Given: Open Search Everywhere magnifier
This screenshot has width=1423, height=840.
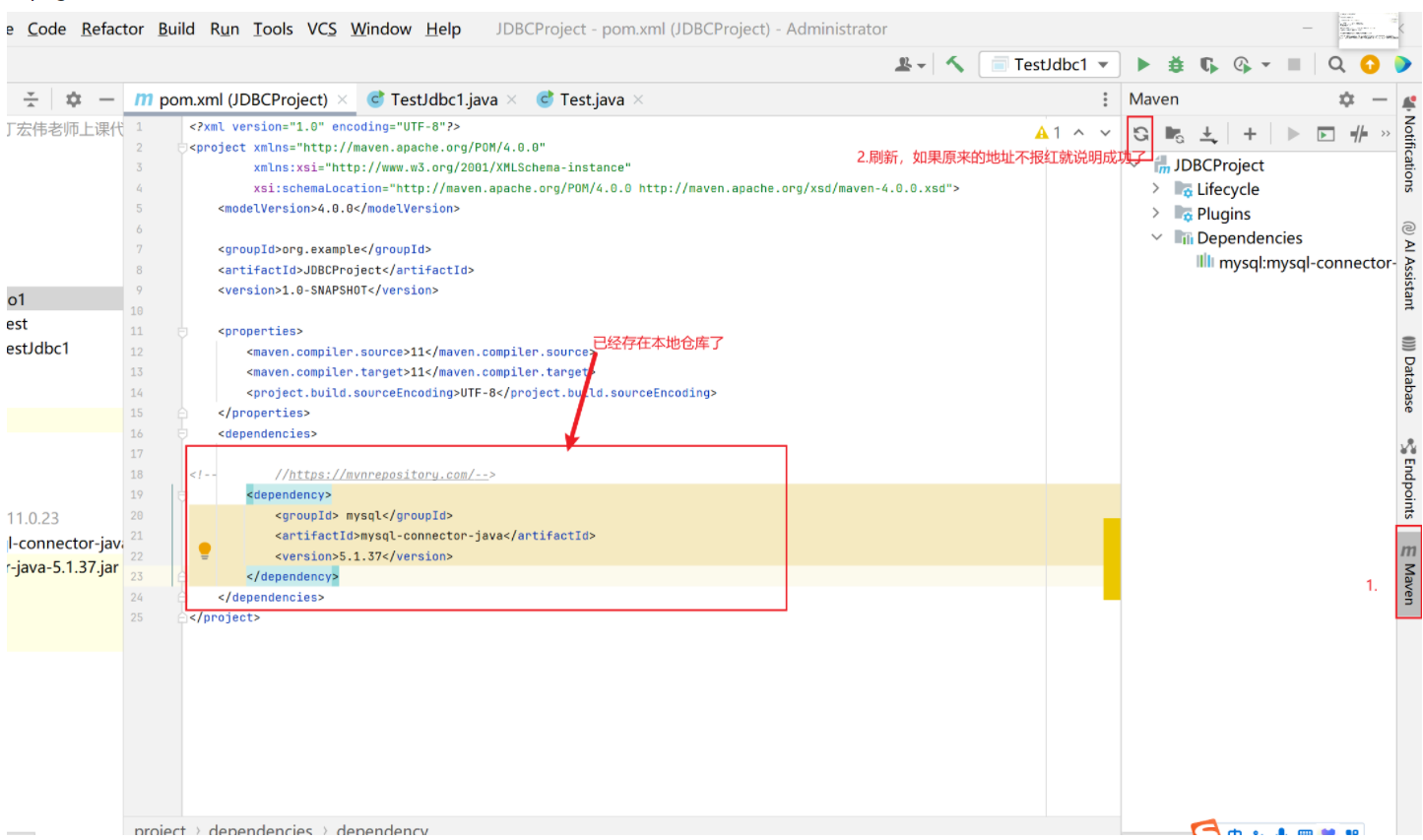Looking at the screenshot, I should 1336,65.
